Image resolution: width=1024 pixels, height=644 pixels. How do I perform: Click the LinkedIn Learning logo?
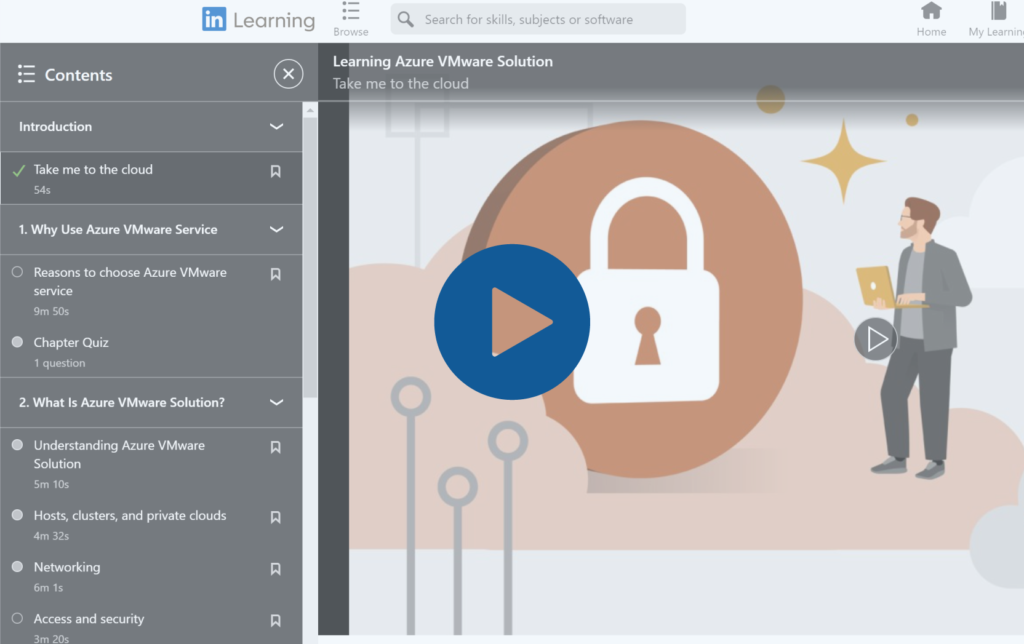point(259,20)
